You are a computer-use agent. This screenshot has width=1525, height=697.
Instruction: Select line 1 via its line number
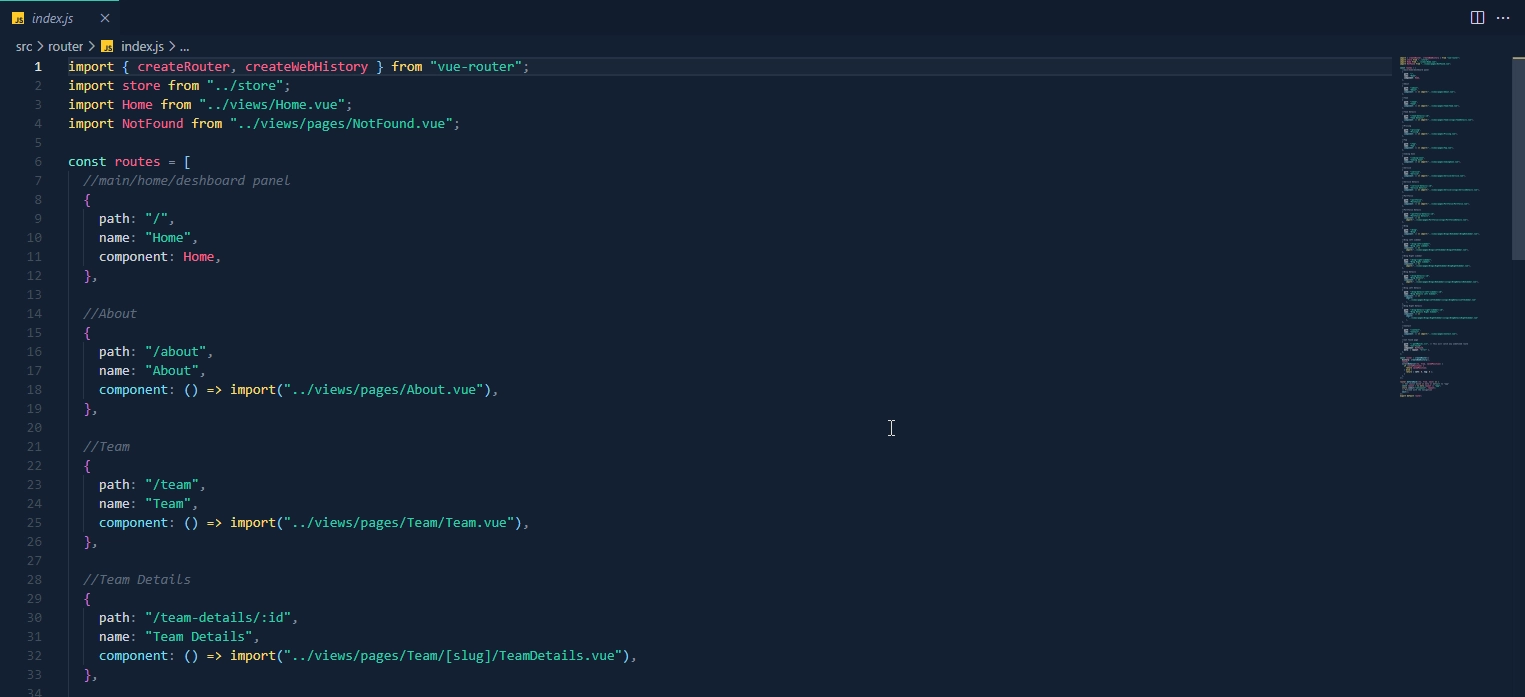click(x=37, y=66)
